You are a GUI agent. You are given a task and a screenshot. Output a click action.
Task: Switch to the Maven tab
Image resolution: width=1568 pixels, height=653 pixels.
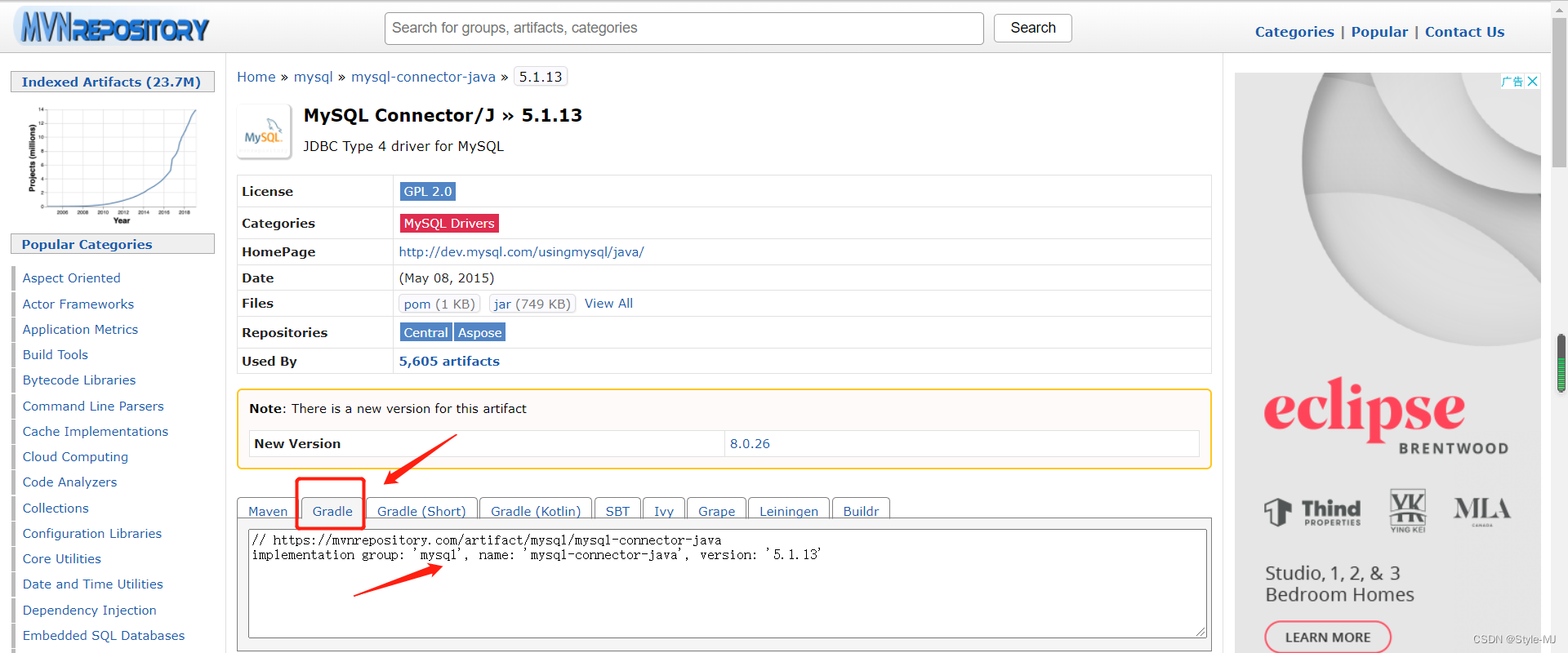coord(268,510)
